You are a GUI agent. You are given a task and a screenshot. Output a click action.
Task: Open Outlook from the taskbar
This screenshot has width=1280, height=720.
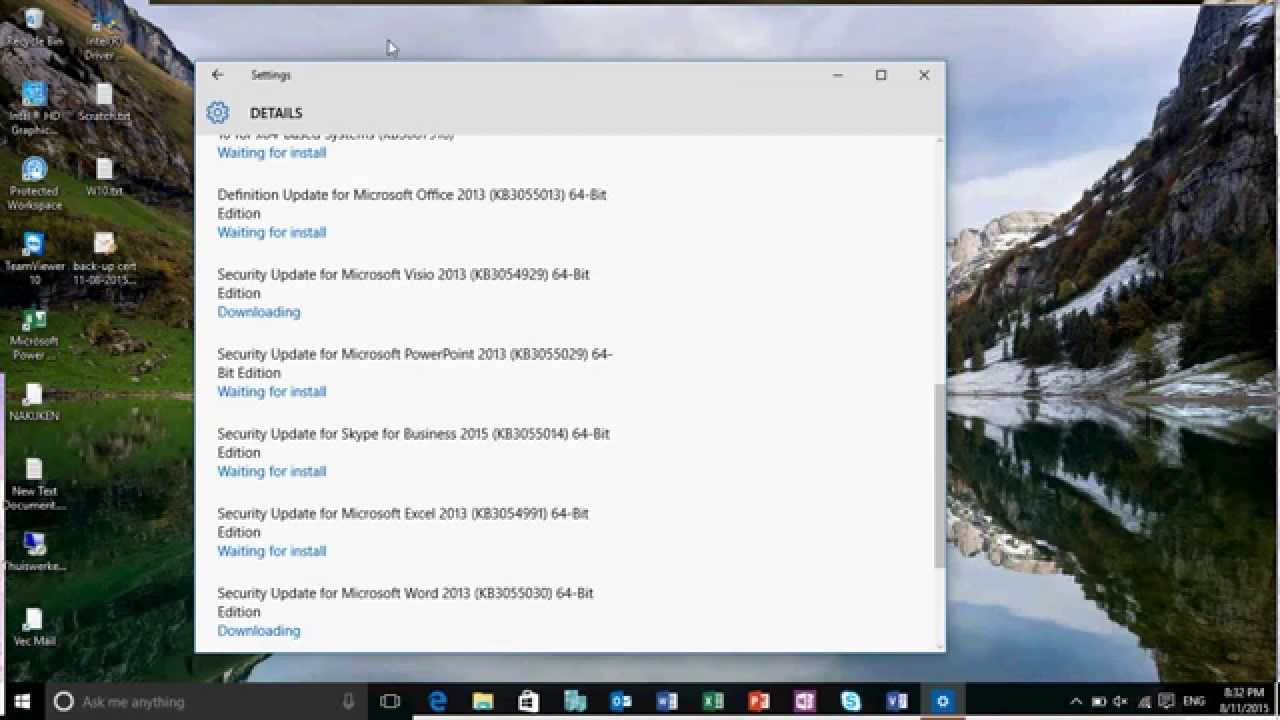[x=621, y=702]
